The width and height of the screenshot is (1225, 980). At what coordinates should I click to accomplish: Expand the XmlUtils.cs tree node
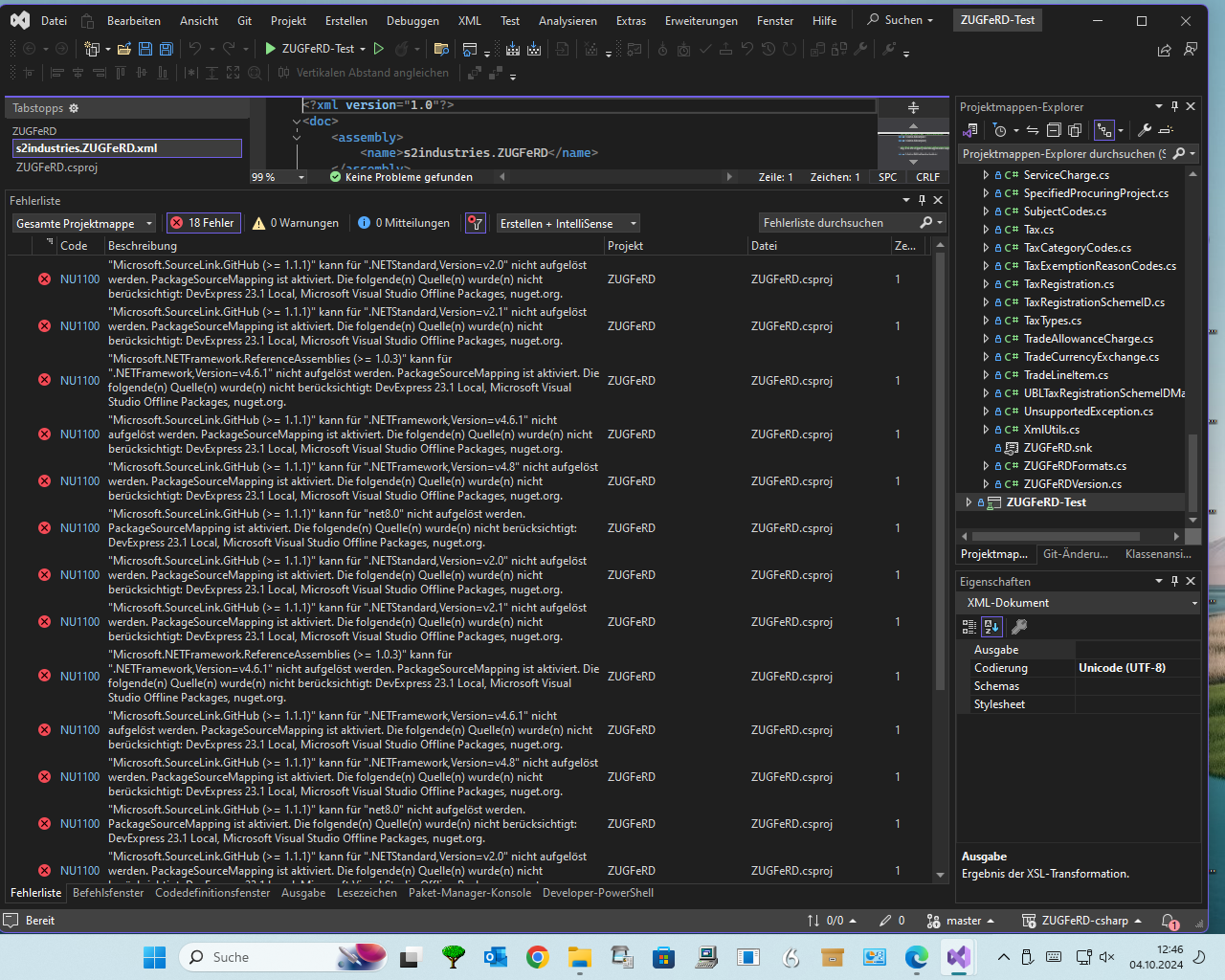(986, 430)
